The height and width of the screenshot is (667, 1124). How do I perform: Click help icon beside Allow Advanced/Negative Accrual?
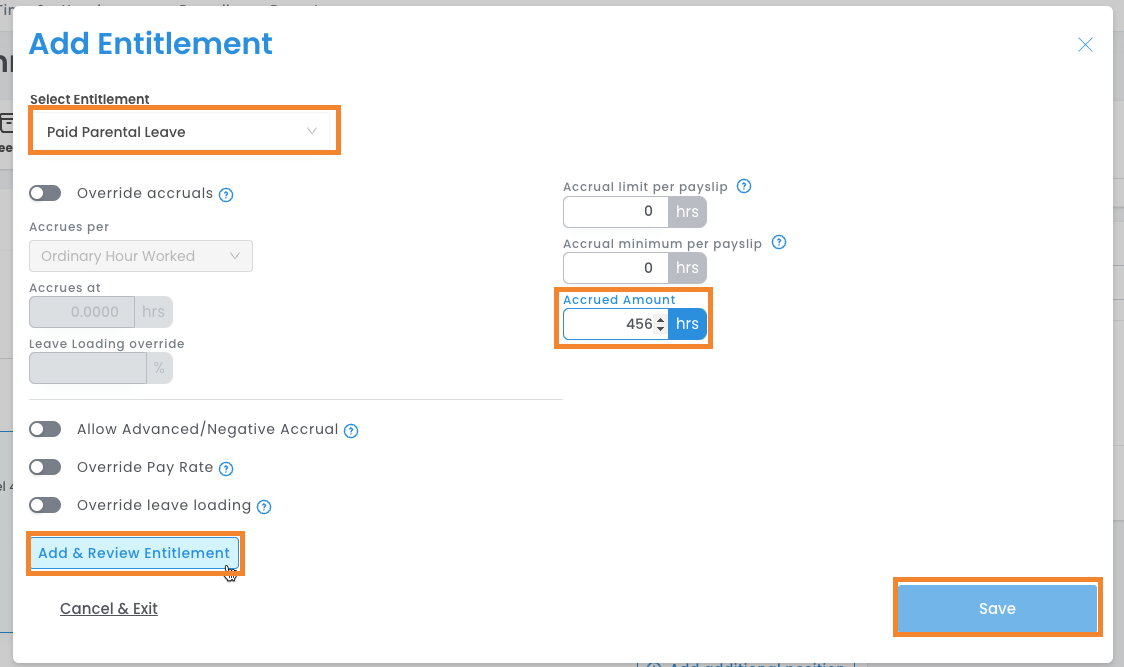click(x=351, y=431)
